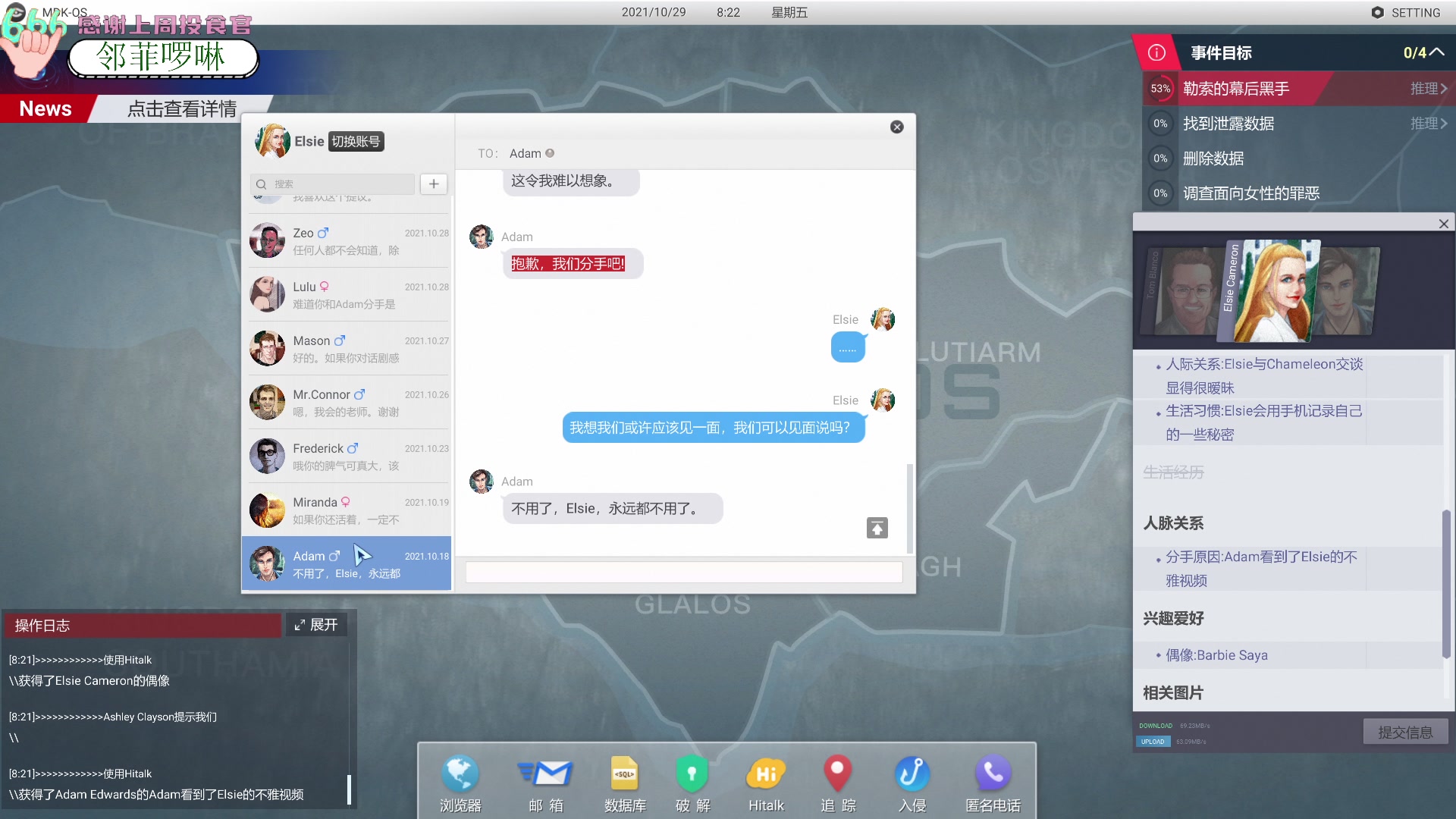Image resolution: width=1456 pixels, height=819 pixels.
Task: Collapse the 事件目标 objectives panel arrow
Action: (x=1437, y=52)
